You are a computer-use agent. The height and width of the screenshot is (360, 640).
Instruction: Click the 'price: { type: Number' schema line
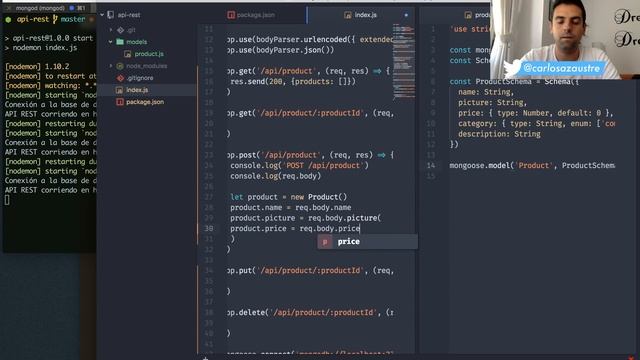click(536, 113)
